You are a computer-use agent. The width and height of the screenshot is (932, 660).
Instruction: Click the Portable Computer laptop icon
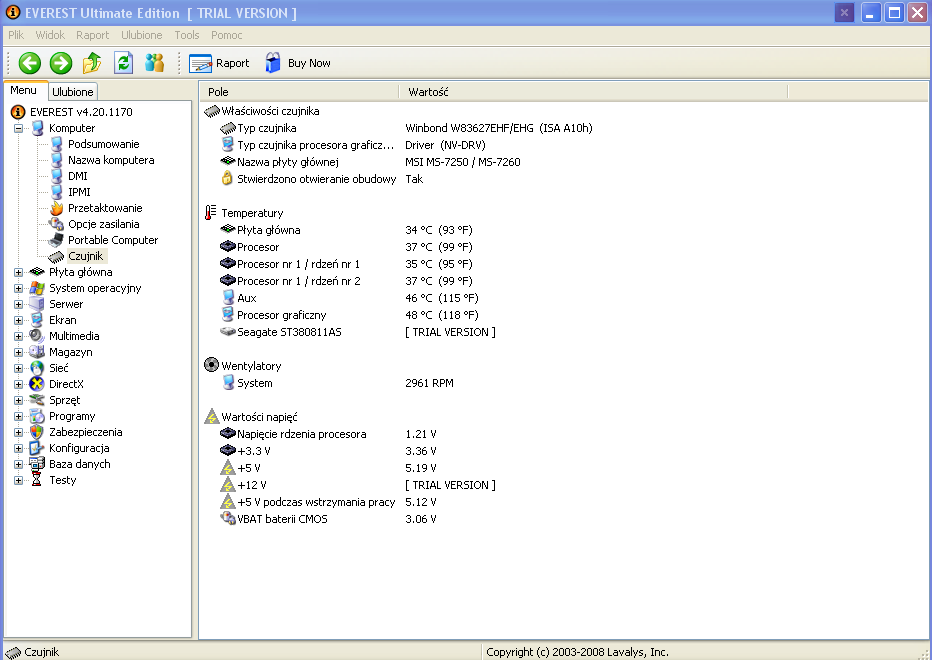pyautogui.click(x=56, y=240)
